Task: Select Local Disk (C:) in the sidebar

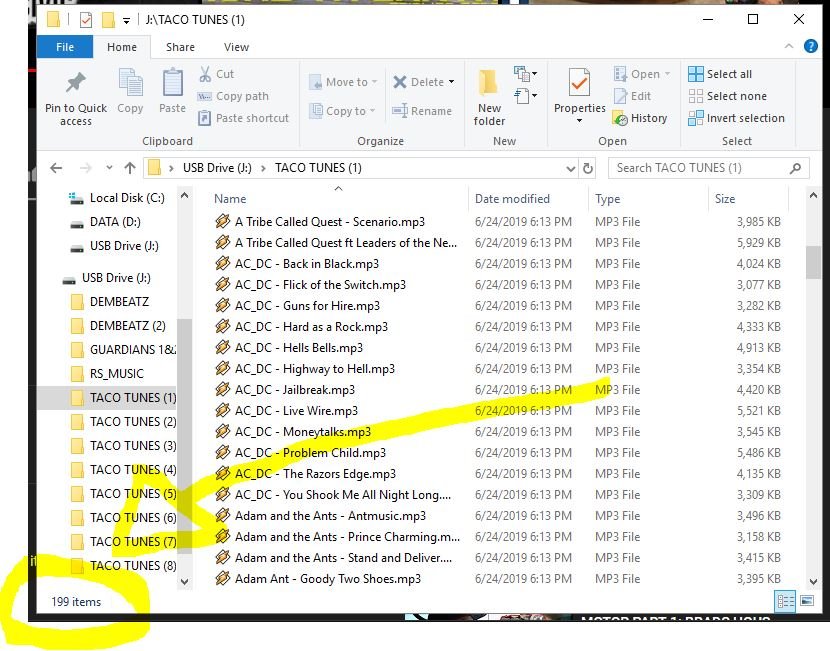Action: [118, 198]
